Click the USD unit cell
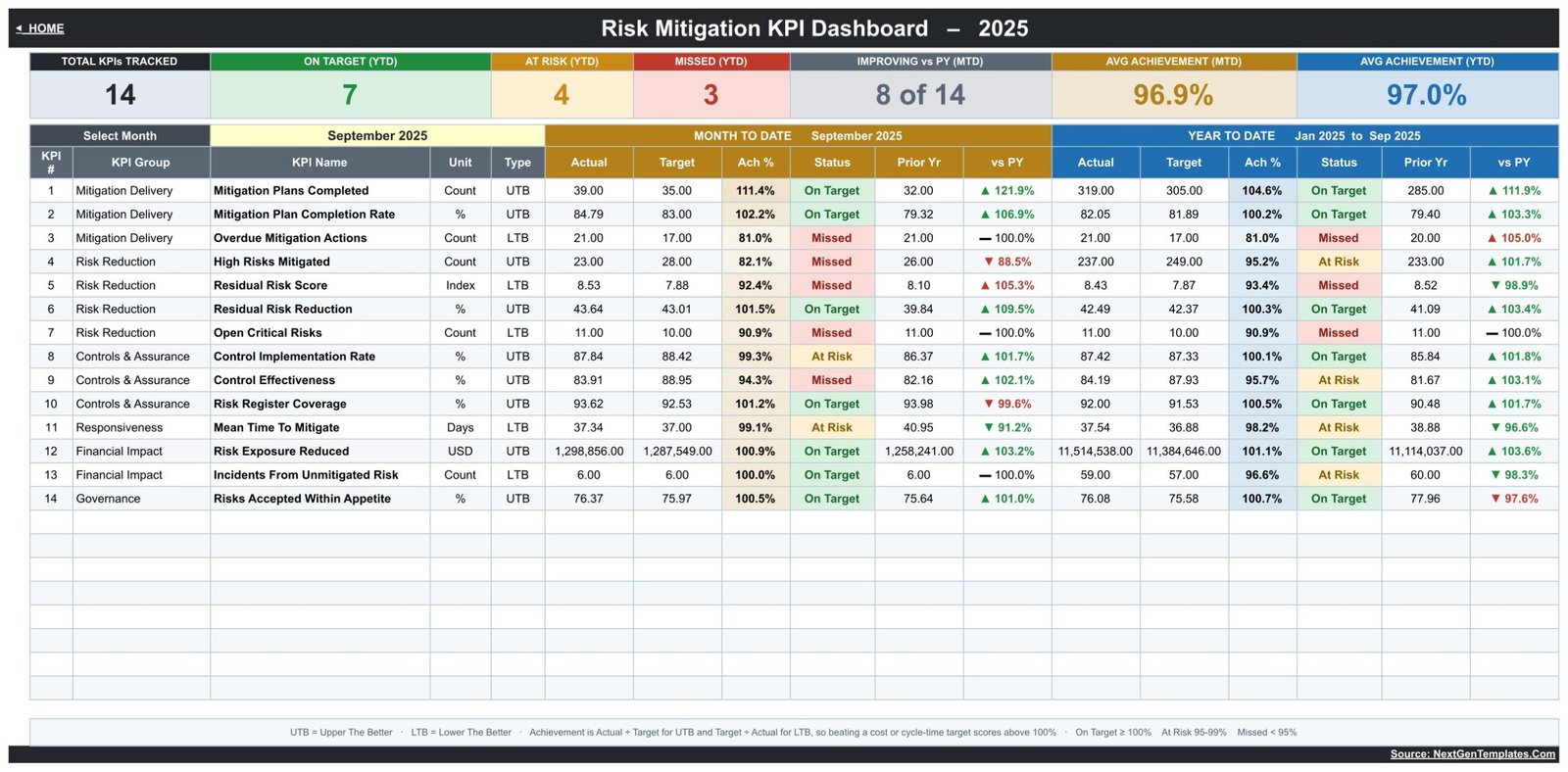Screen dimensions: 1568x772 461,452
